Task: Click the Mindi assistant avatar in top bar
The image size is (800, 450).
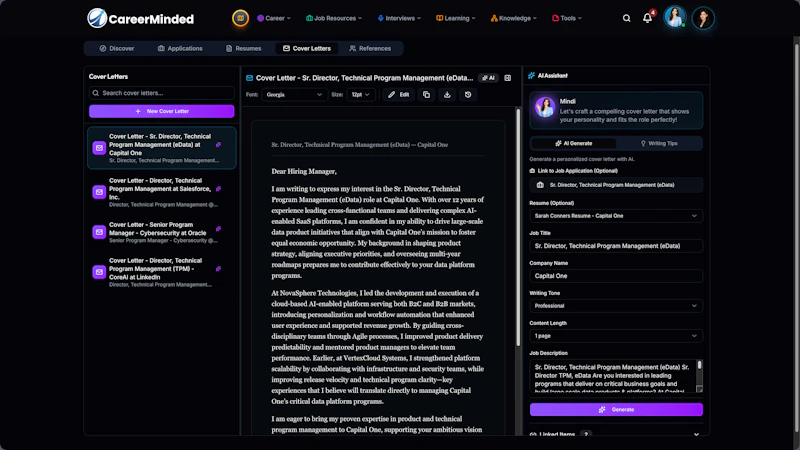Action: tap(674, 17)
